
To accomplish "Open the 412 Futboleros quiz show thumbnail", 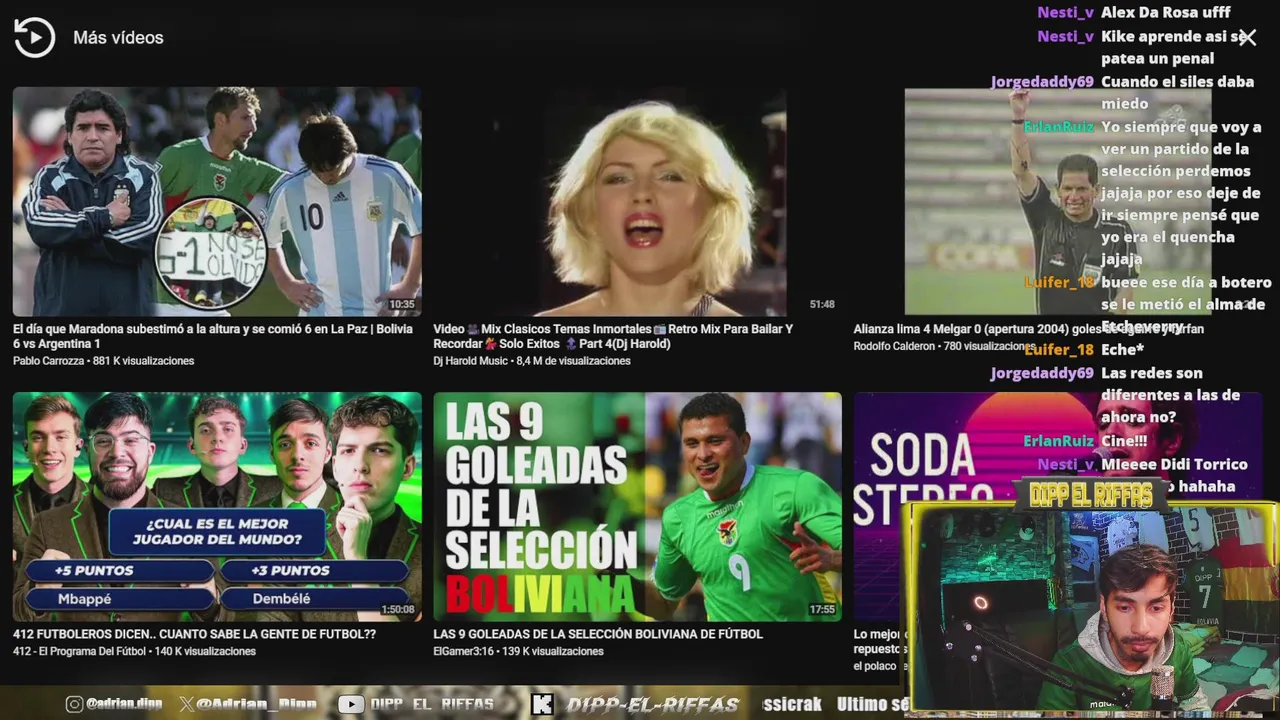I will click(x=217, y=506).
